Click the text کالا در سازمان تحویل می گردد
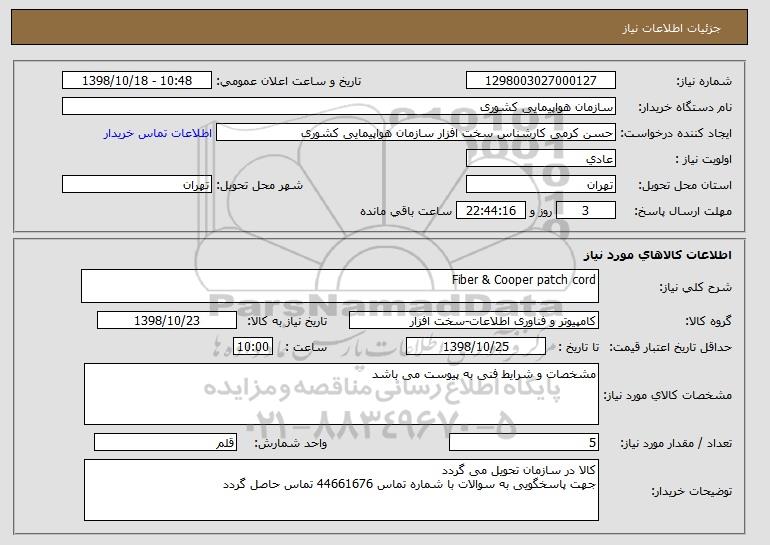The image size is (770, 545). coord(519,470)
